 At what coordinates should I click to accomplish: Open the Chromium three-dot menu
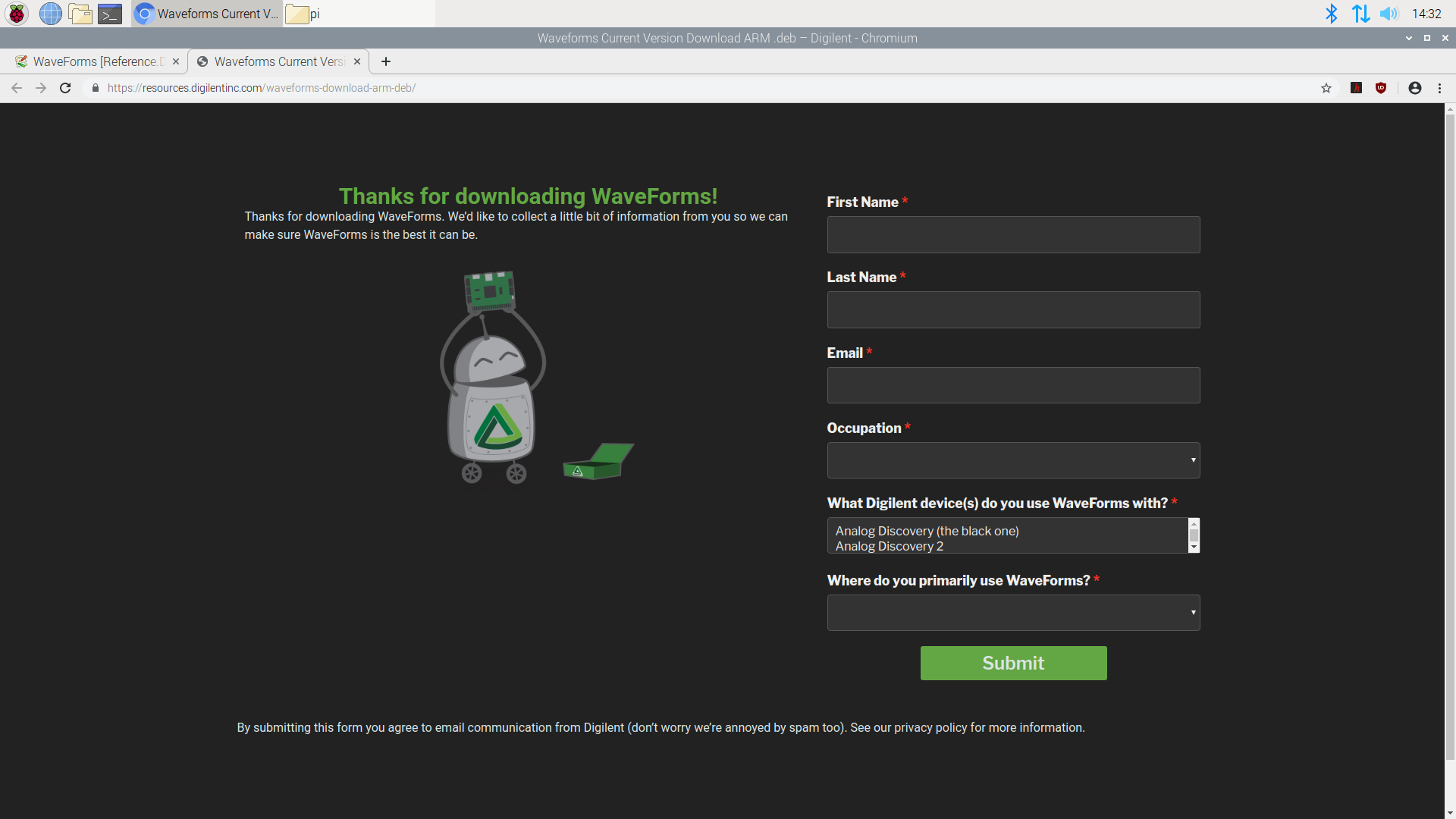[1439, 88]
